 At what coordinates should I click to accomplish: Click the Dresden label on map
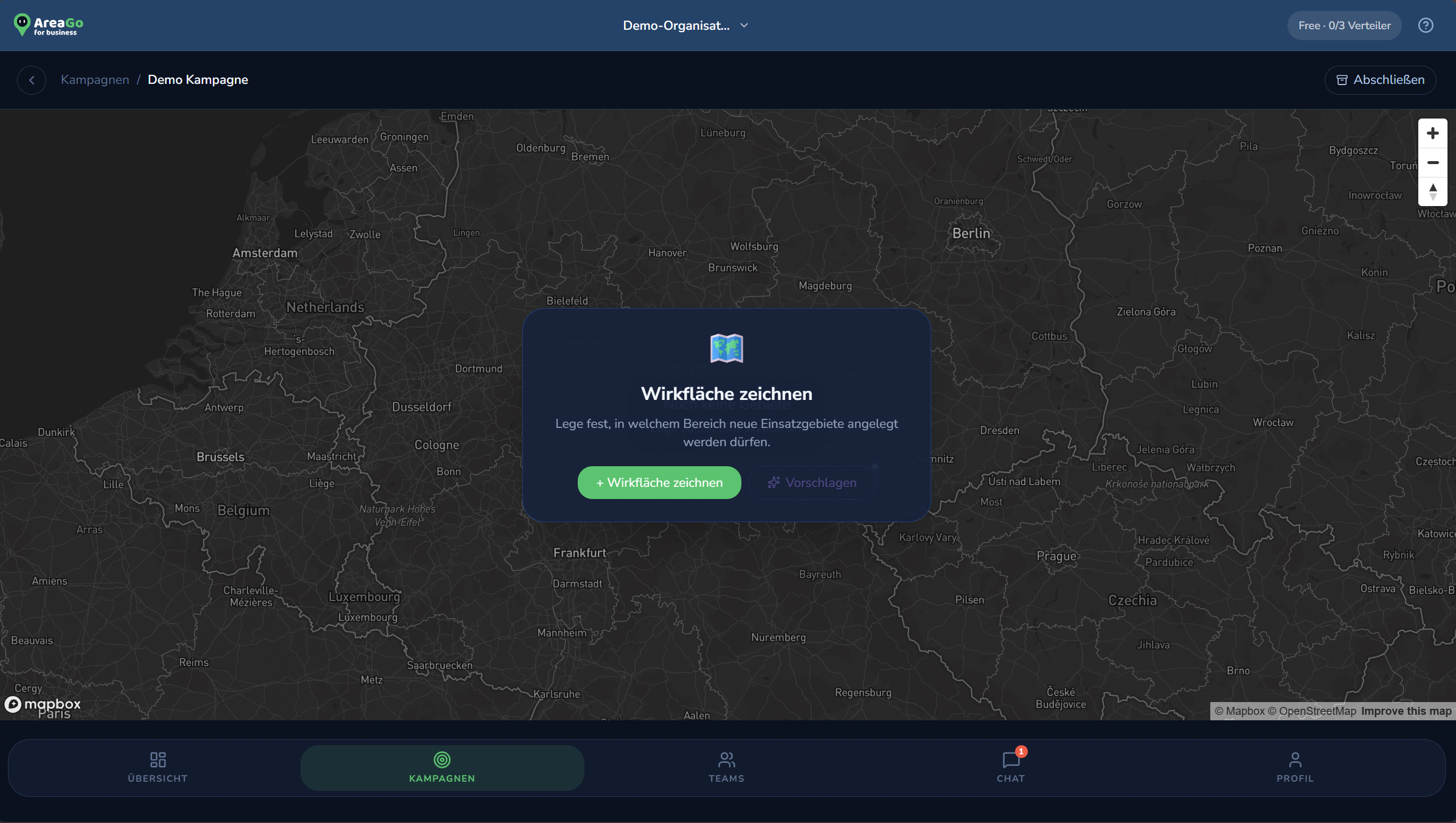(x=999, y=430)
